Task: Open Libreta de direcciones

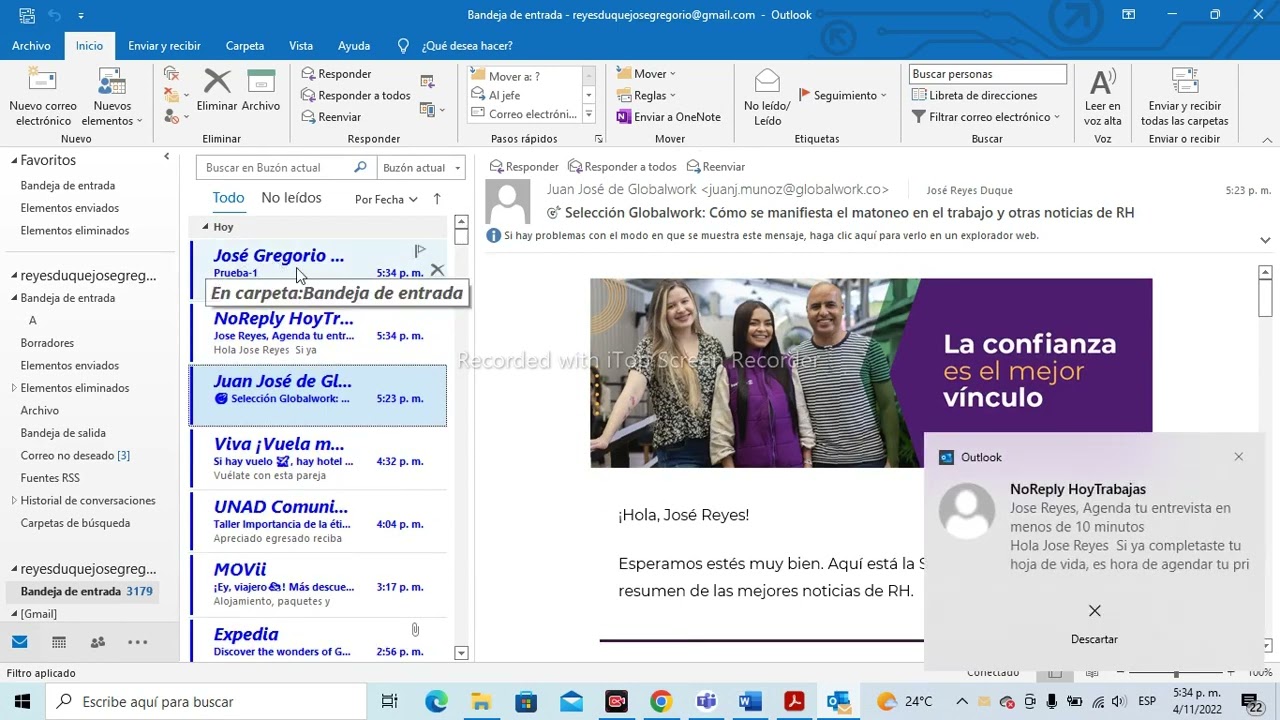Action: coord(975,95)
